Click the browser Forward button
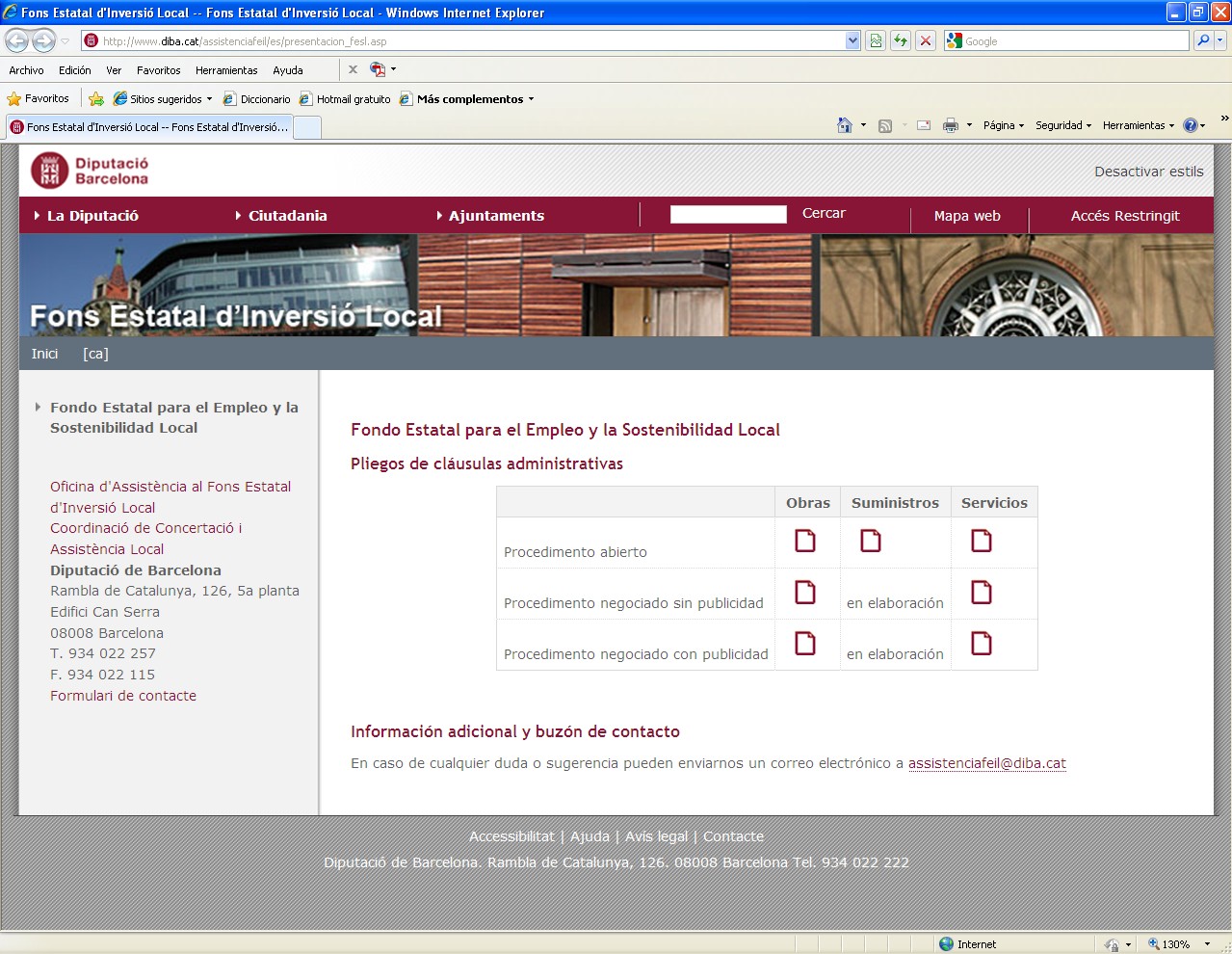Viewport: 1232px width, 954px height. pos(44,40)
